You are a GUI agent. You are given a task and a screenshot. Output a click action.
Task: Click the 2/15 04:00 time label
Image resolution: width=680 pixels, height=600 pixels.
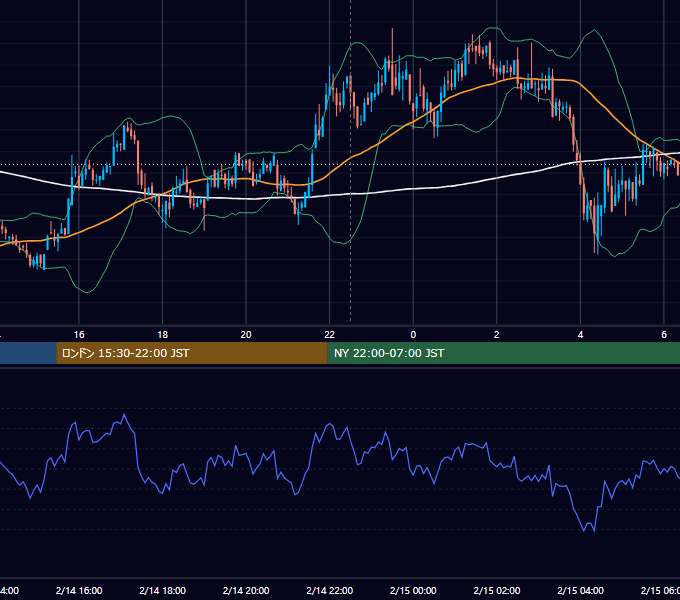(x=580, y=590)
